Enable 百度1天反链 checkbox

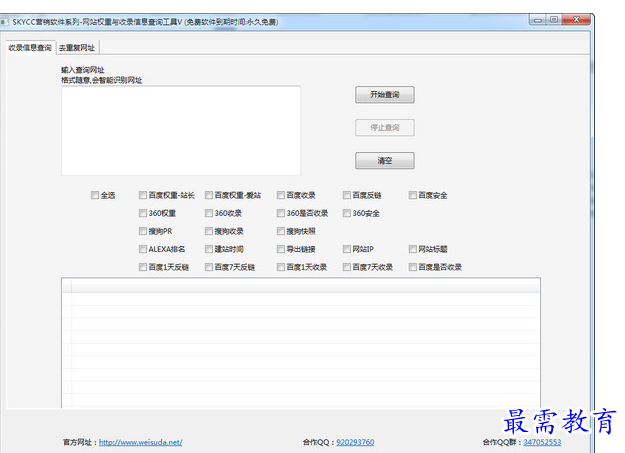[143, 267]
